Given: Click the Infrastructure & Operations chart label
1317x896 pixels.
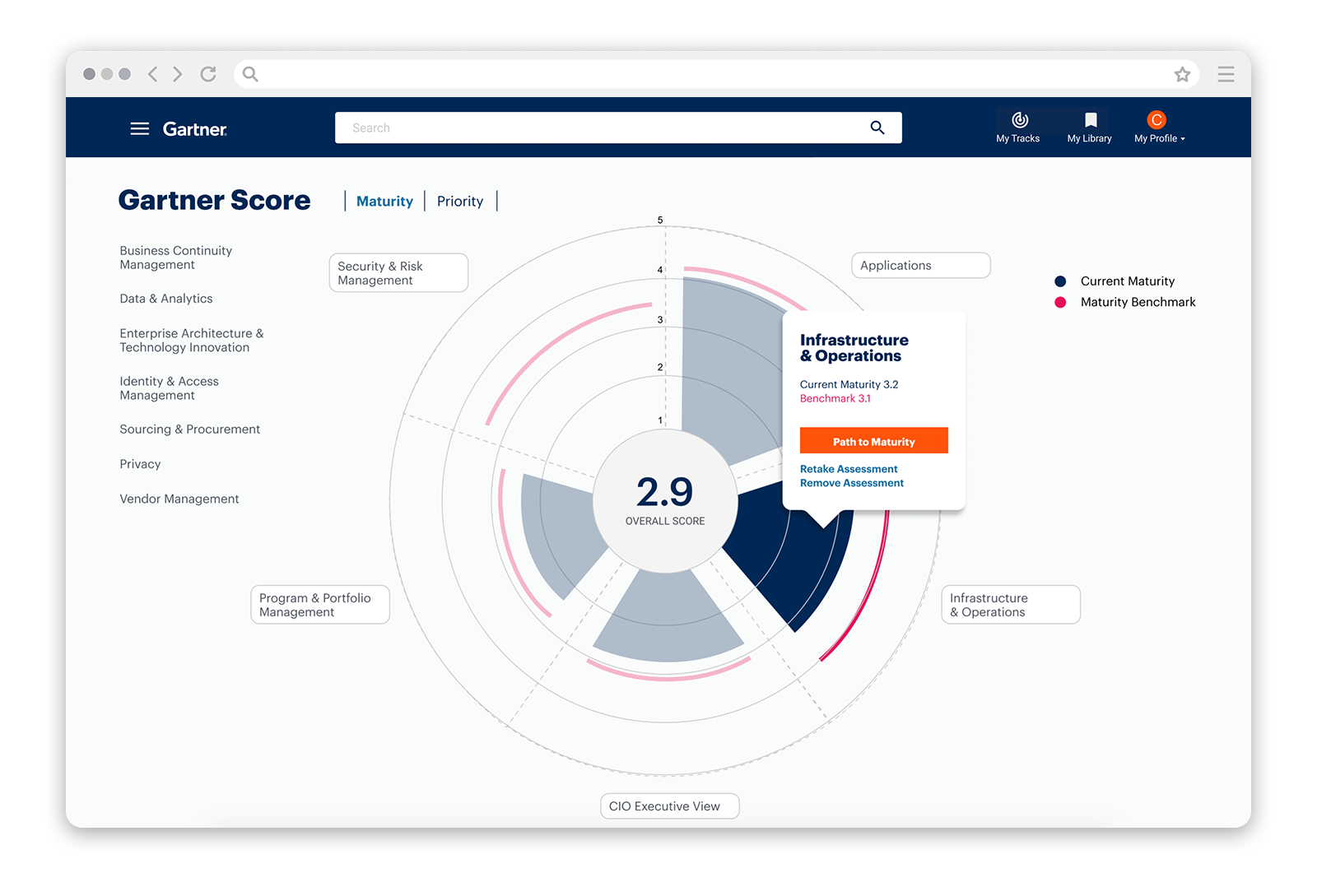Looking at the screenshot, I should [x=1011, y=605].
